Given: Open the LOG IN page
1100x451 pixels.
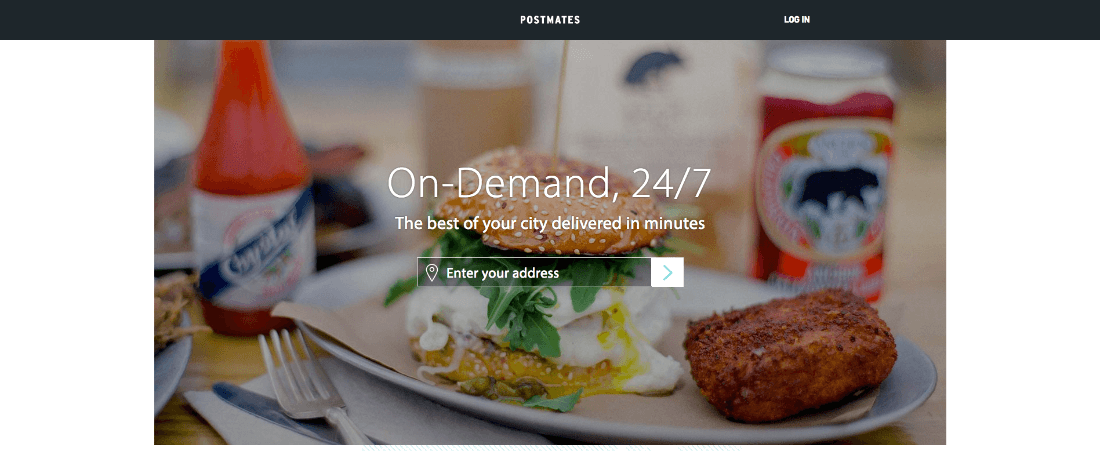Looking at the screenshot, I should [797, 20].
